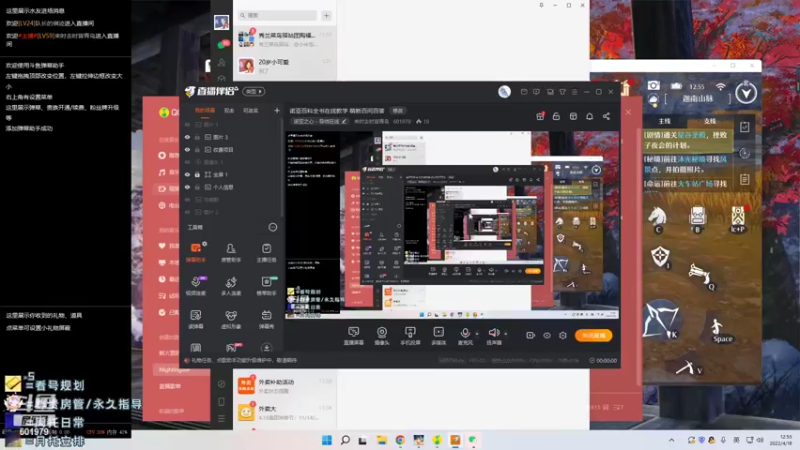
Task: Select the orange highlighted scene tab
Action: pyautogui.click(x=205, y=110)
